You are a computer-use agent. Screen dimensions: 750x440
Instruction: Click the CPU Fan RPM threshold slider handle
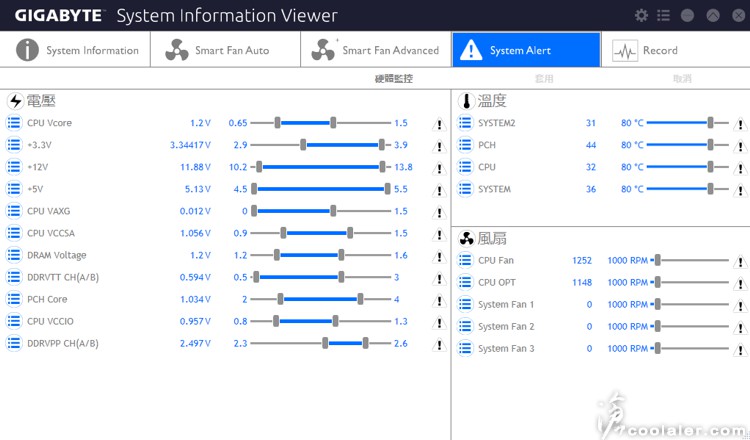coord(658,260)
